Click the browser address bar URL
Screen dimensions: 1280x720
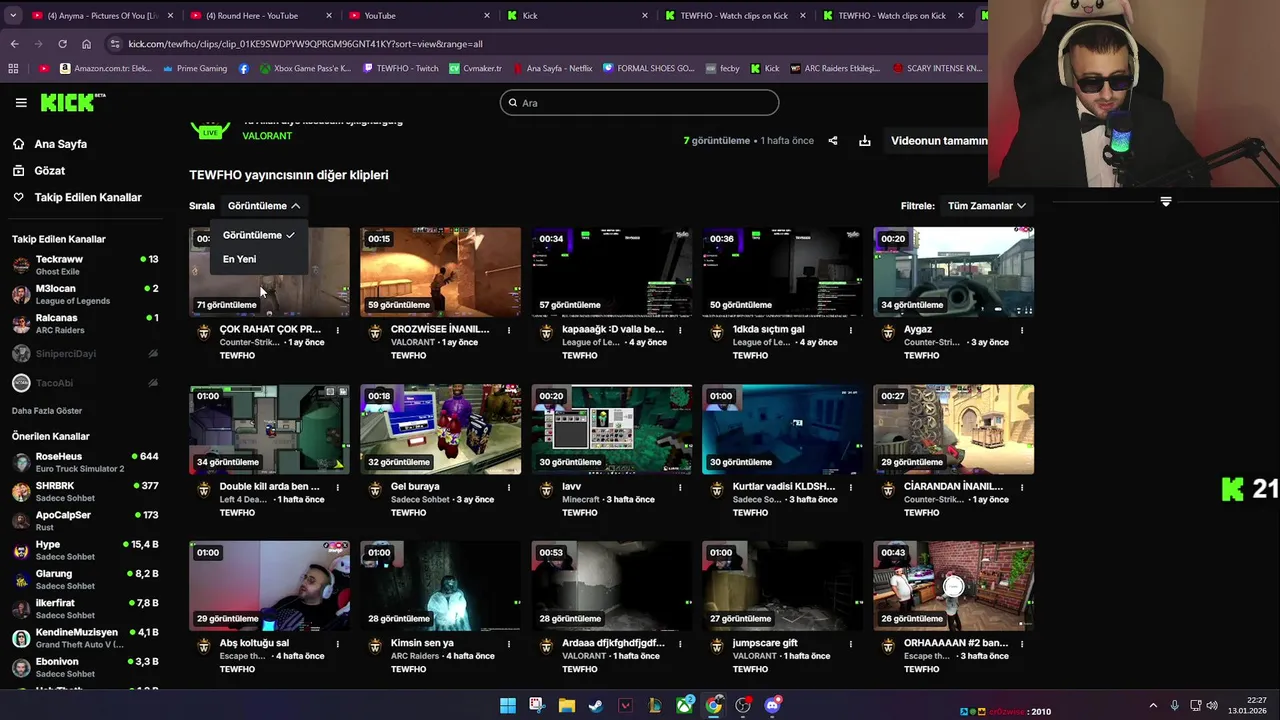pos(305,44)
